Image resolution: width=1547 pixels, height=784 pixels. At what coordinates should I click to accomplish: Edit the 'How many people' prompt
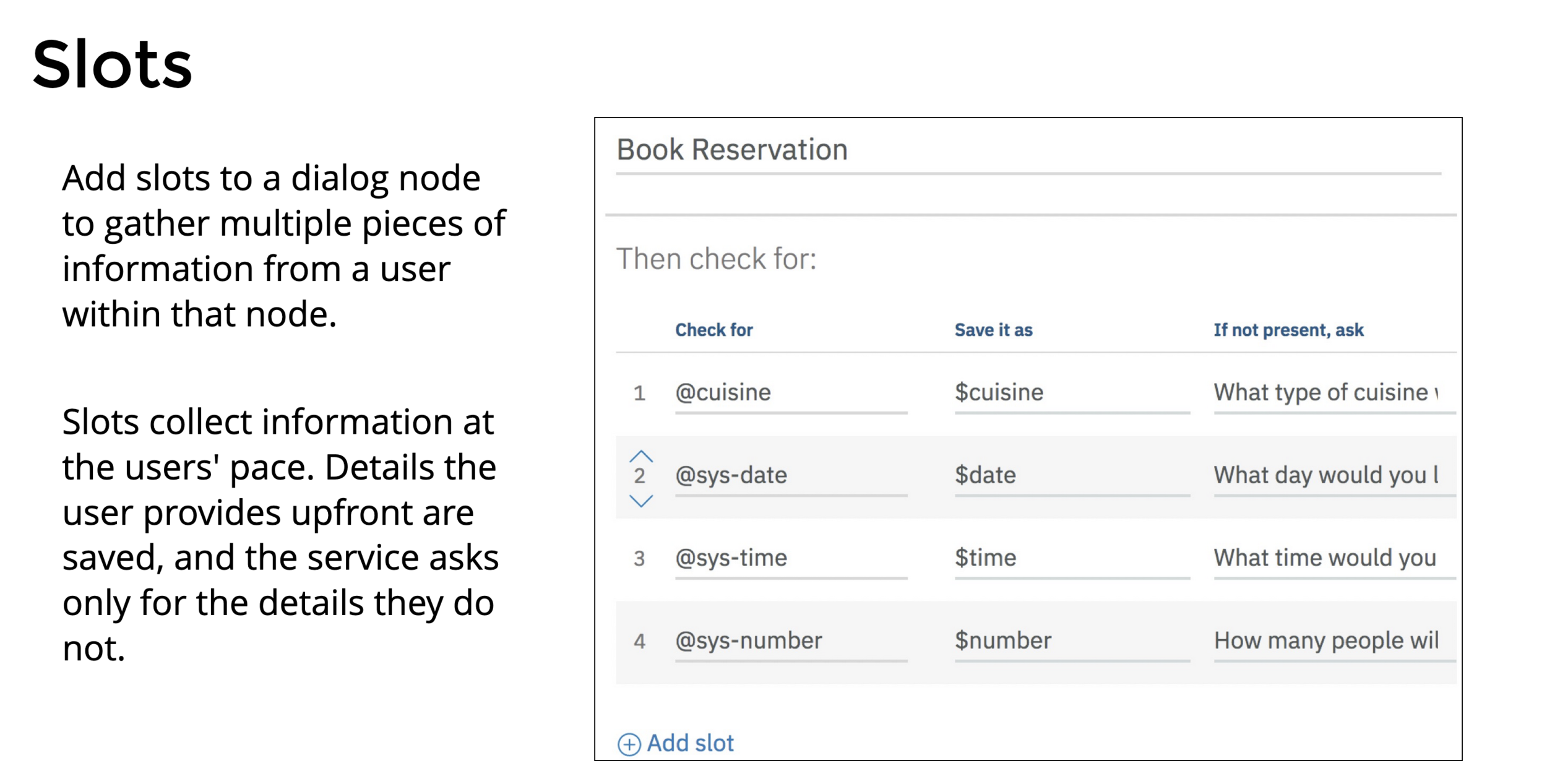(1325, 641)
